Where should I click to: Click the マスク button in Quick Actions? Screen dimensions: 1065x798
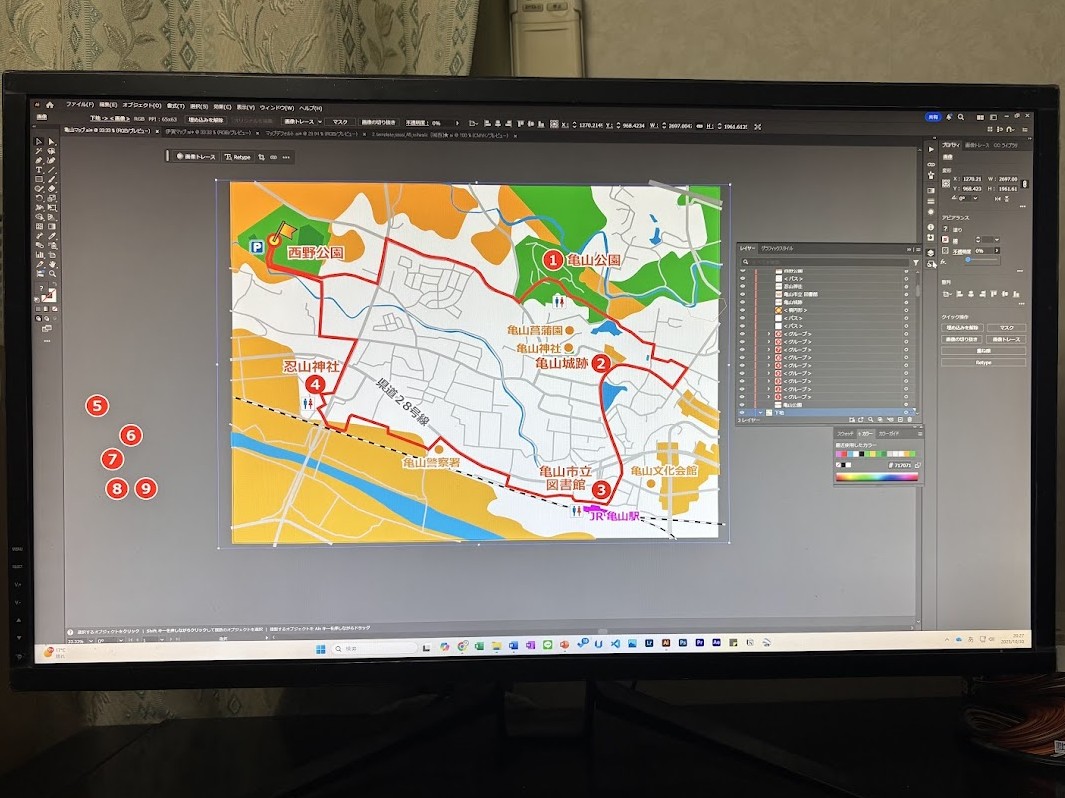tap(1005, 328)
